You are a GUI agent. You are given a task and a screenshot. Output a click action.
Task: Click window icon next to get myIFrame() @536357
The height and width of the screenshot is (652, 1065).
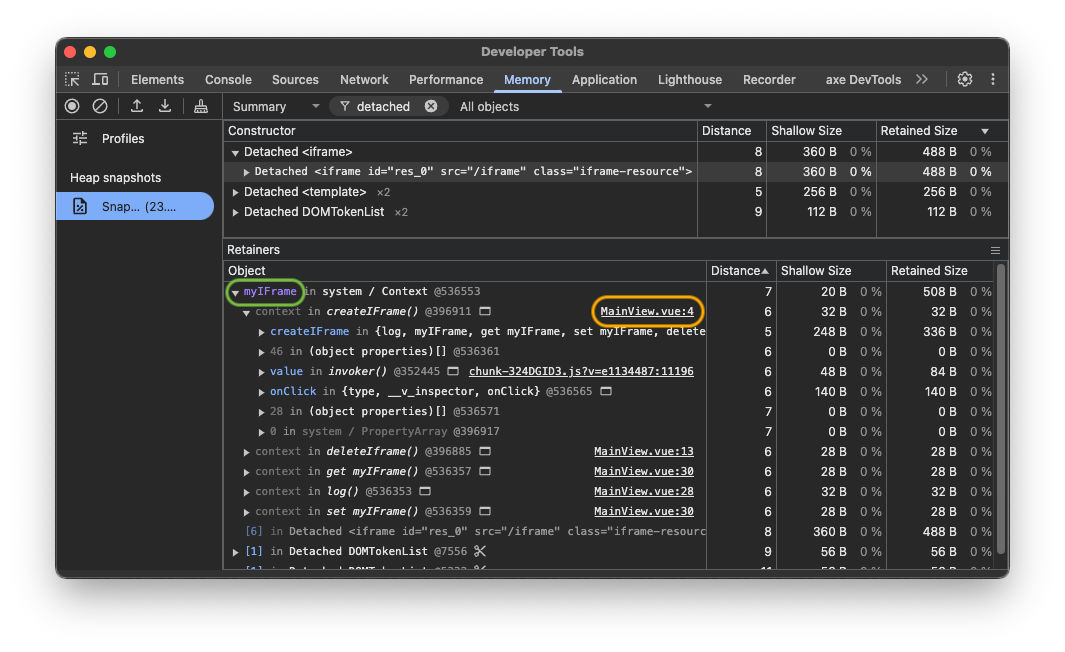(485, 471)
